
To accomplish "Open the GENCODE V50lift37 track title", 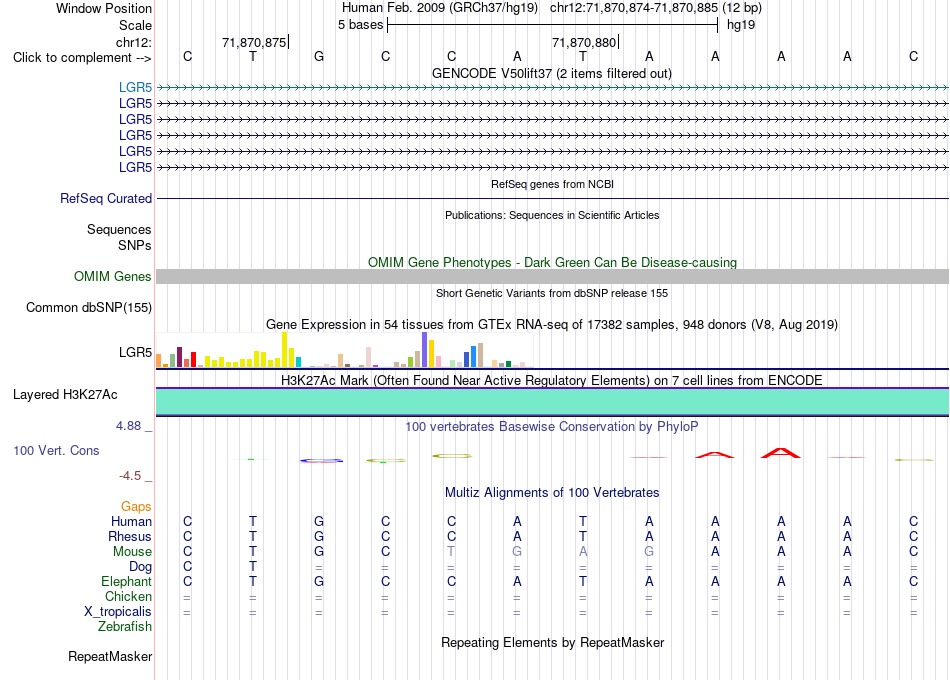I will point(551,73).
